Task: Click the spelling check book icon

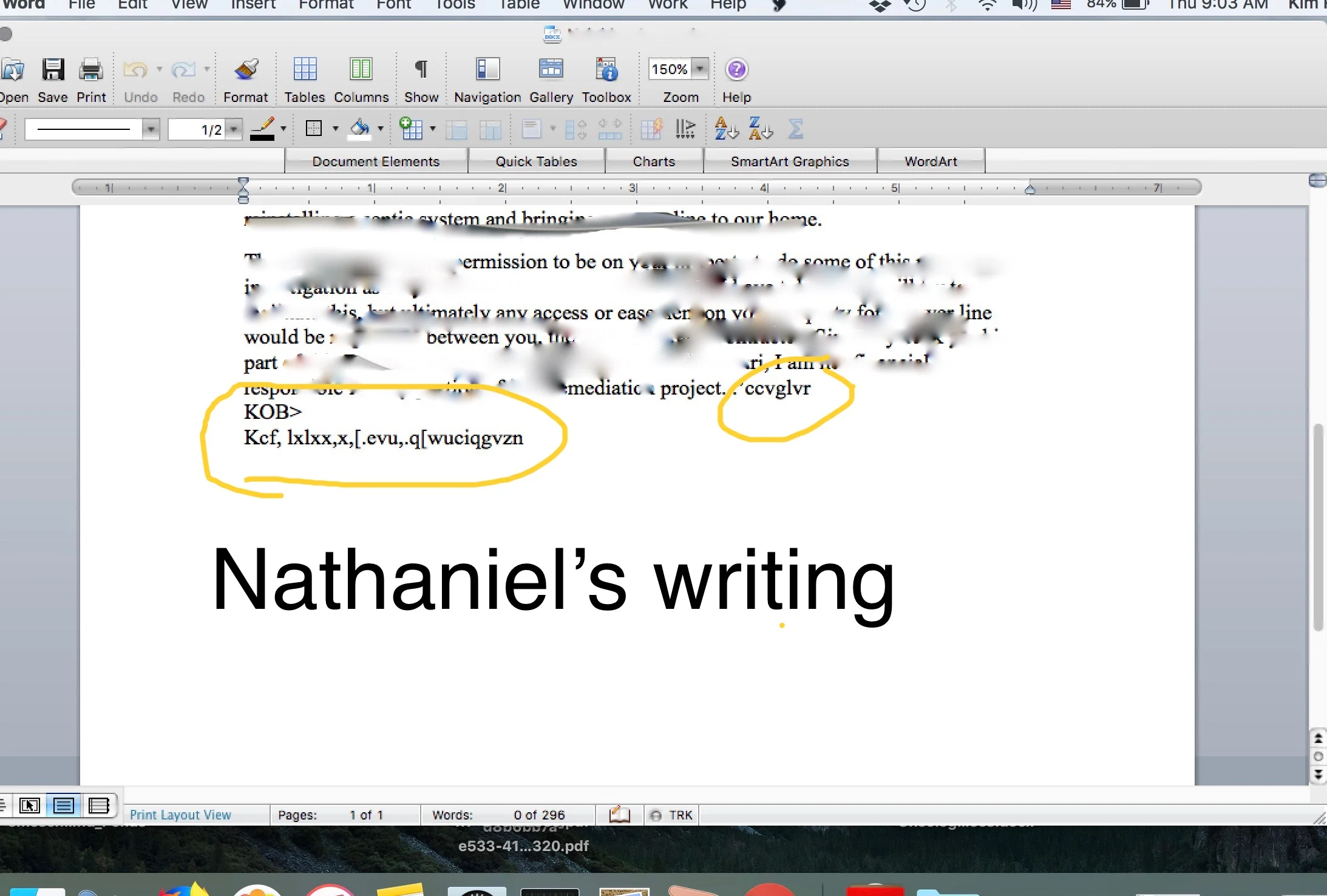Action: (x=619, y=815)
